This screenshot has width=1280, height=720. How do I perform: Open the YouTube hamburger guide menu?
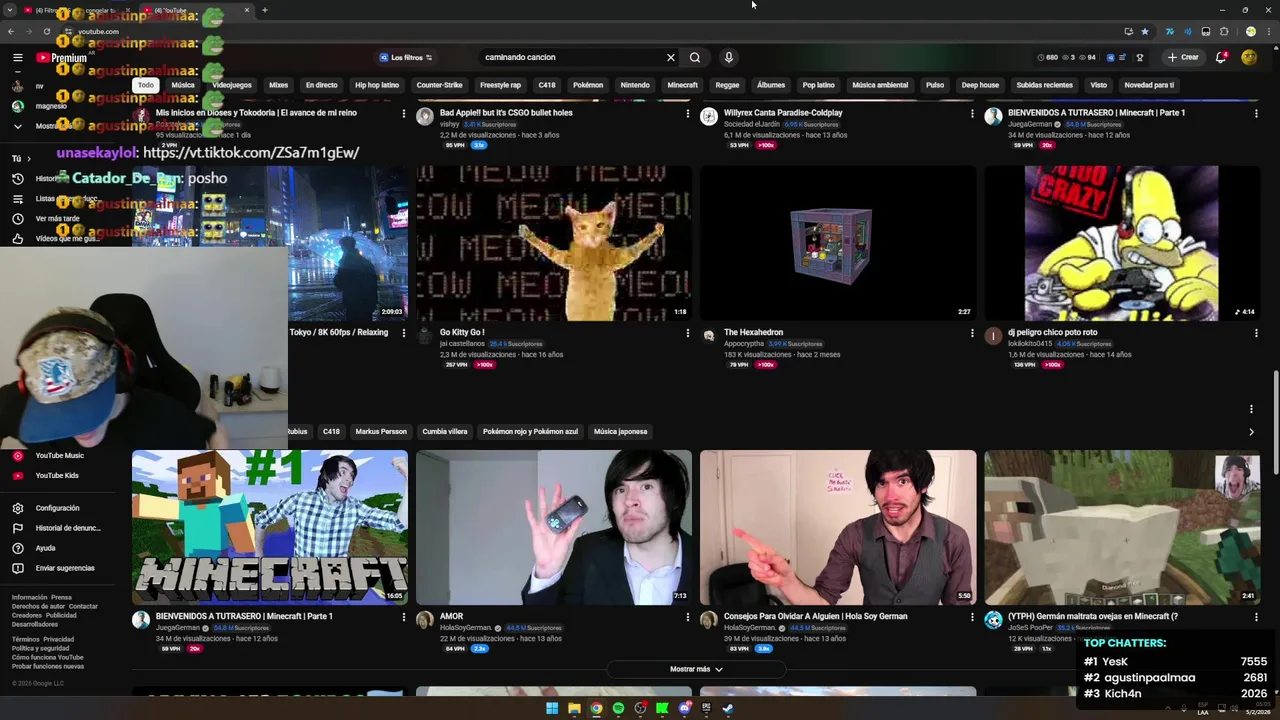(x=17, y=58)
